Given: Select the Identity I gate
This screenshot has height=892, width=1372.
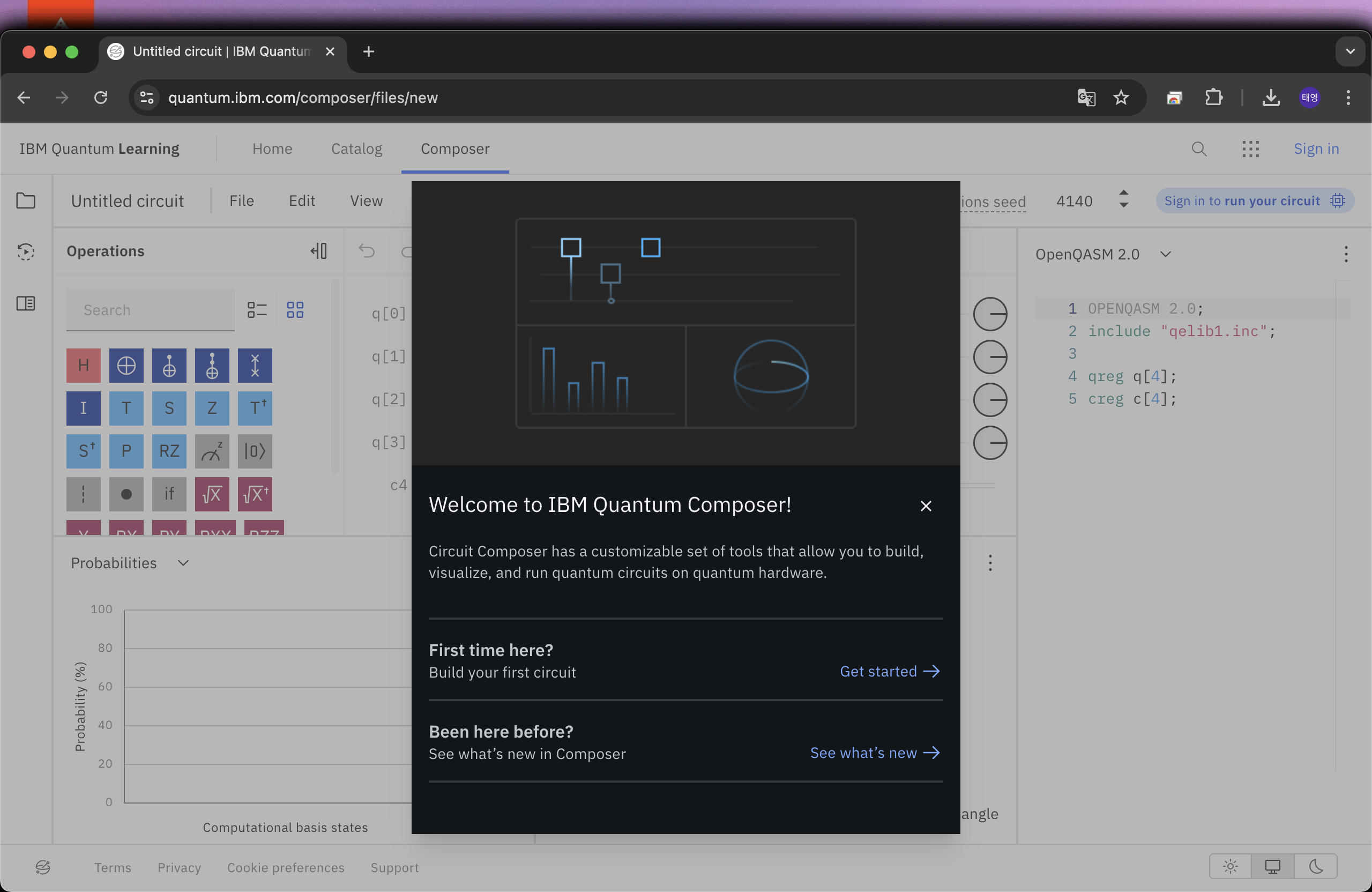Looking at the screenshot, I should pos(83,408).
